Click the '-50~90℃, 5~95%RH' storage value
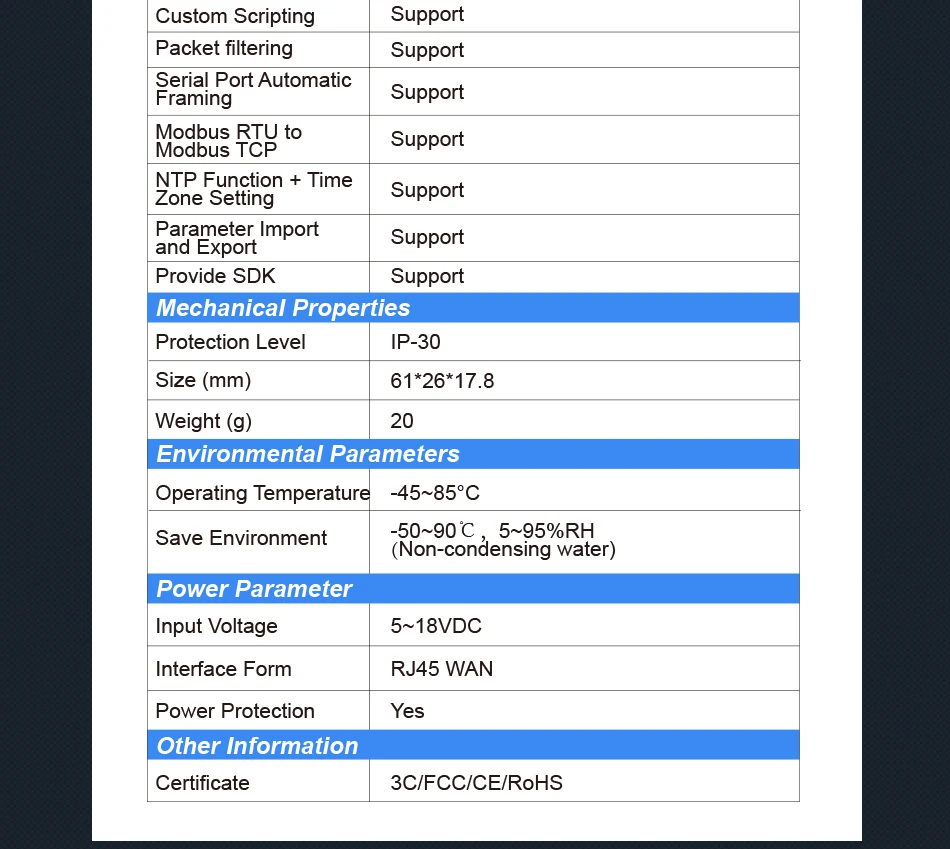Viewport: 950px width, 849px height. point(493,531)
